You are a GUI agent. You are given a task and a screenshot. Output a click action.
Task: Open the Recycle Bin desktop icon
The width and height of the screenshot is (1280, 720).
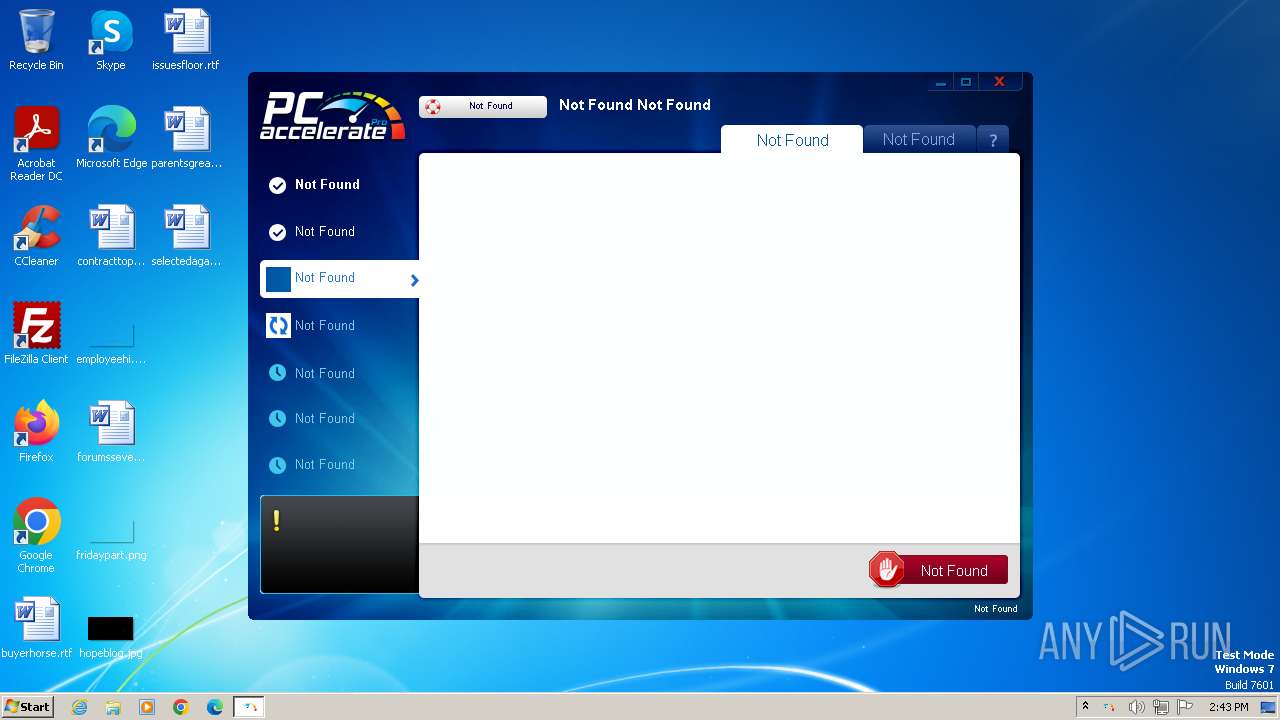click(36, 41)
